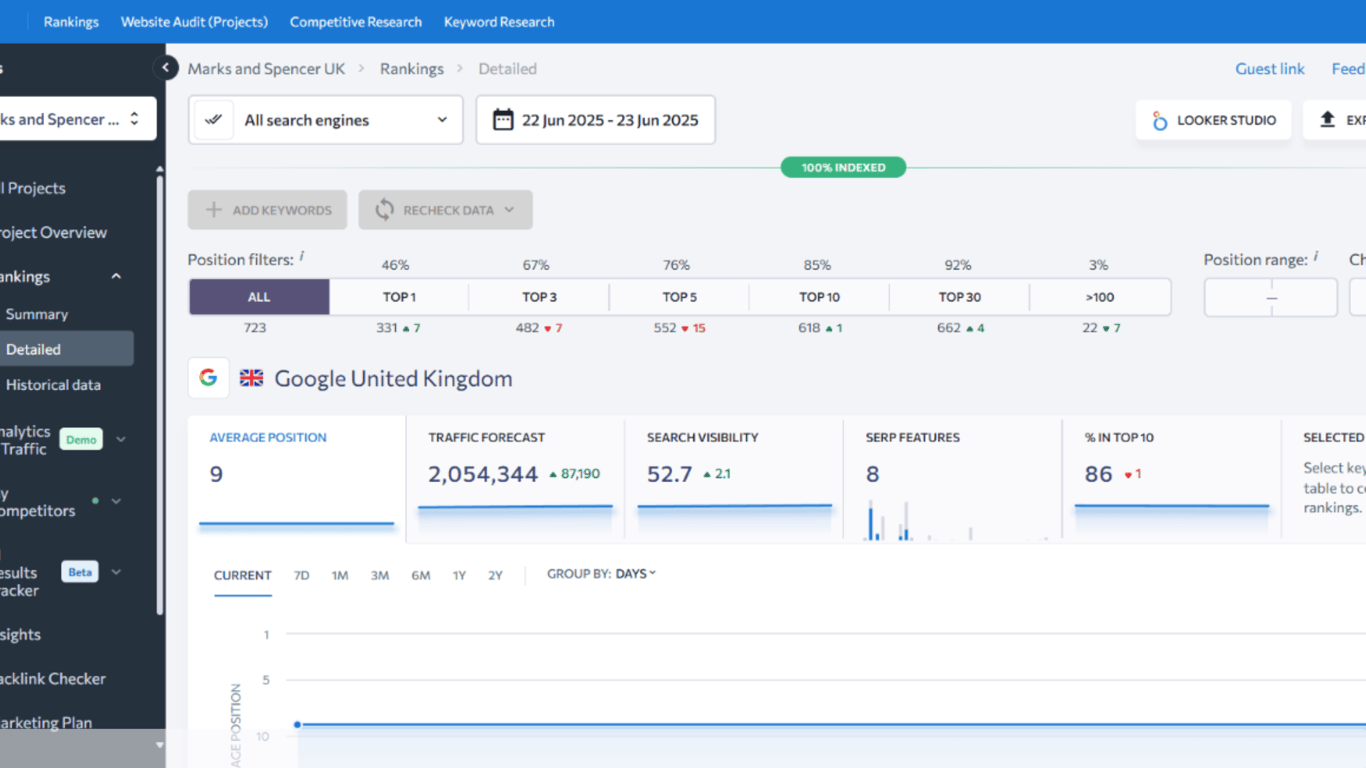Go to Marks and Spencer UK breadcrumb
Screen dimensions: 1366x768
(x=266, y=69)
